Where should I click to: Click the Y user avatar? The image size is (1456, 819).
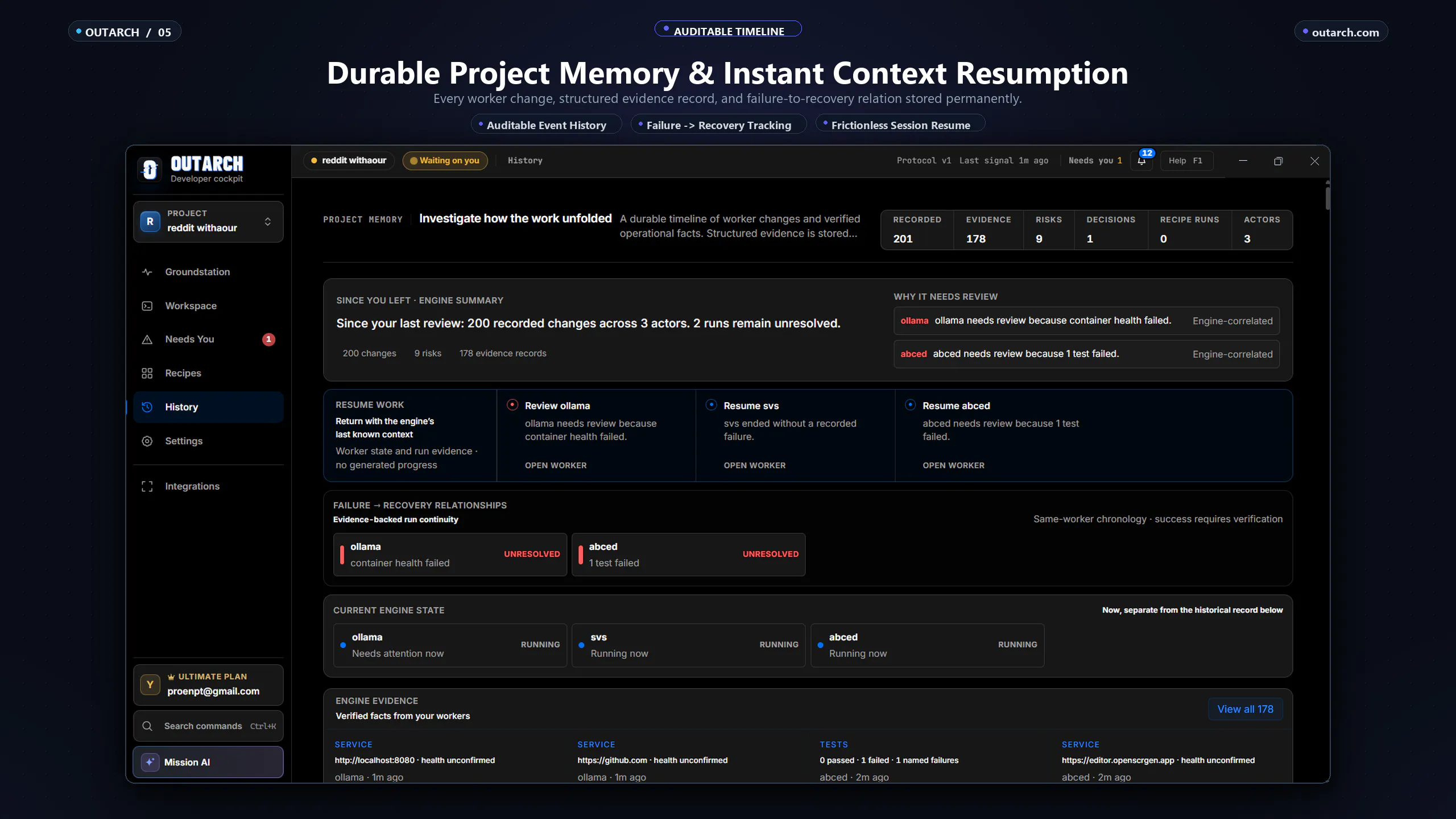pyautogui.click(x=150, y=685)
